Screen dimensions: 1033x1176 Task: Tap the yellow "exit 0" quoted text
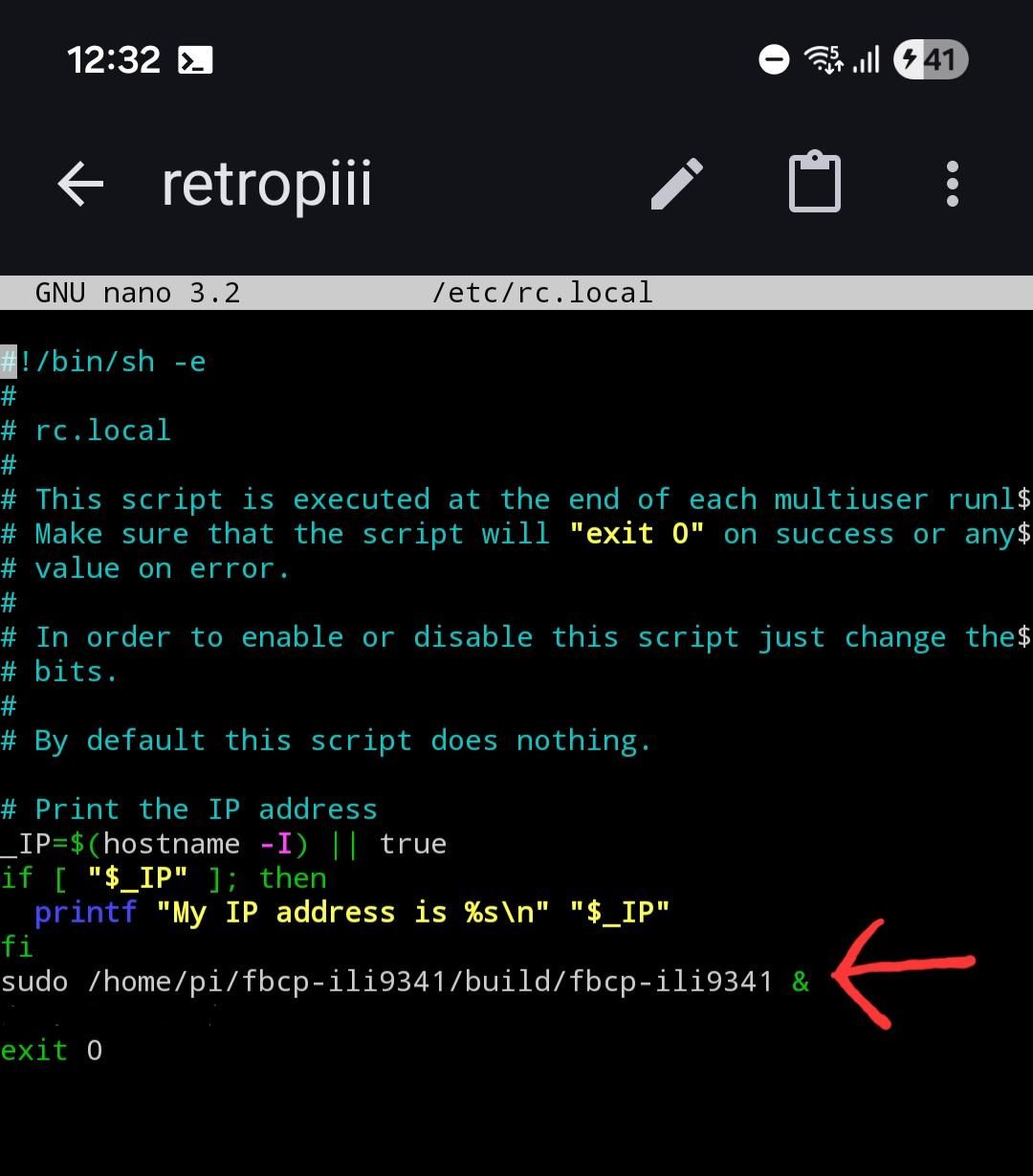click(636, 534)
